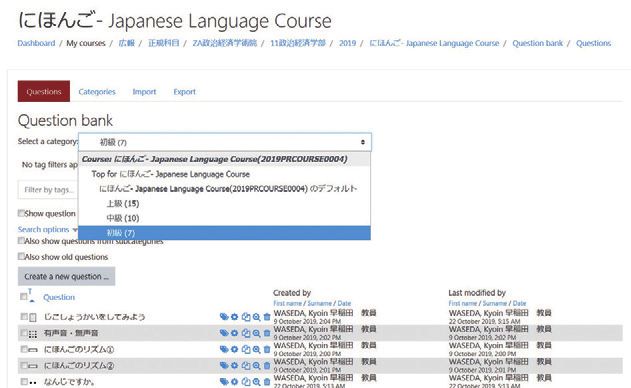
Task: Choose highlighted 初級 (7) option in list
Action: tap(224, 233)
